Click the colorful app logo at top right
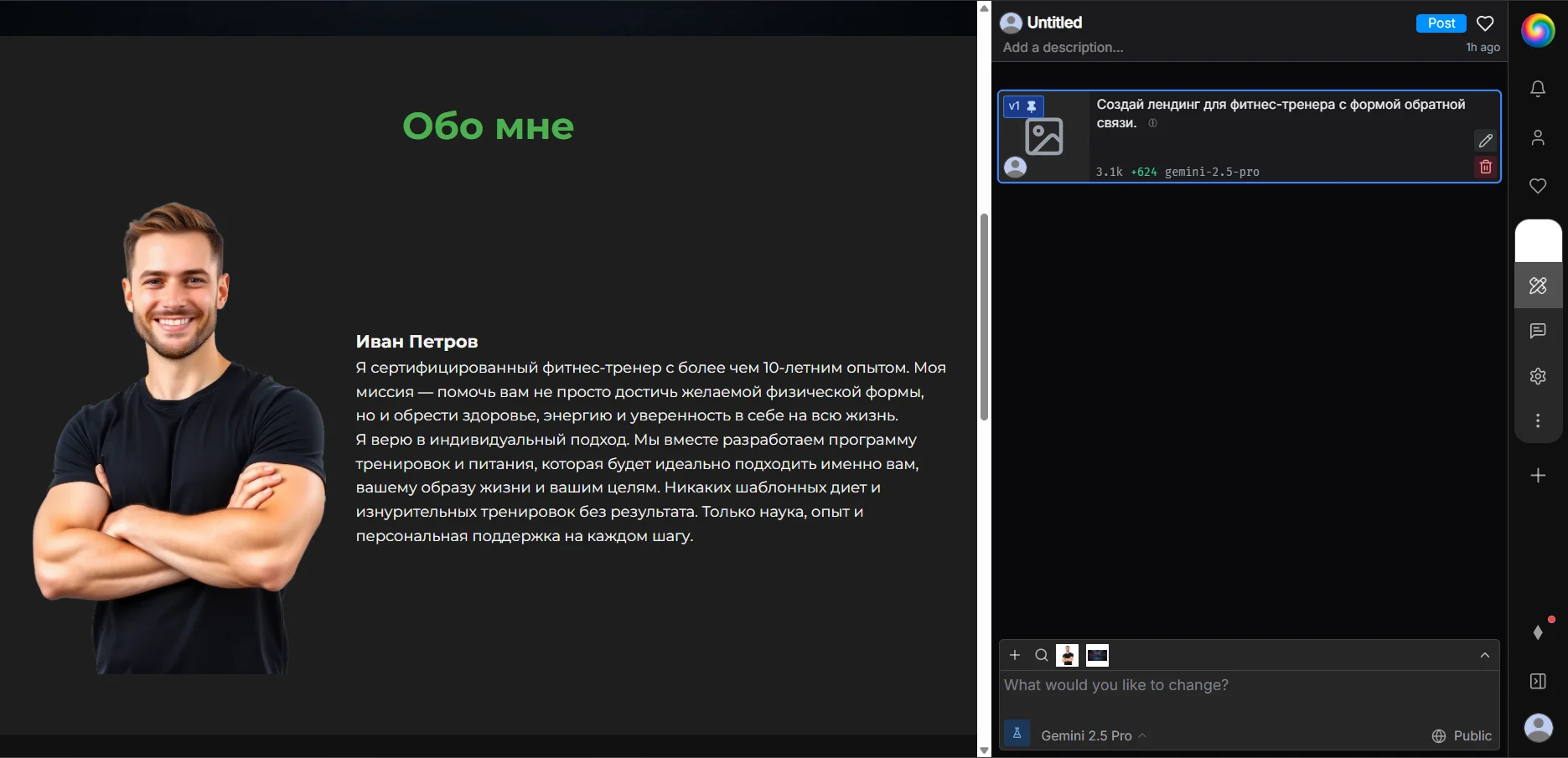The image size is (1568, 758). coord(1539,30)
